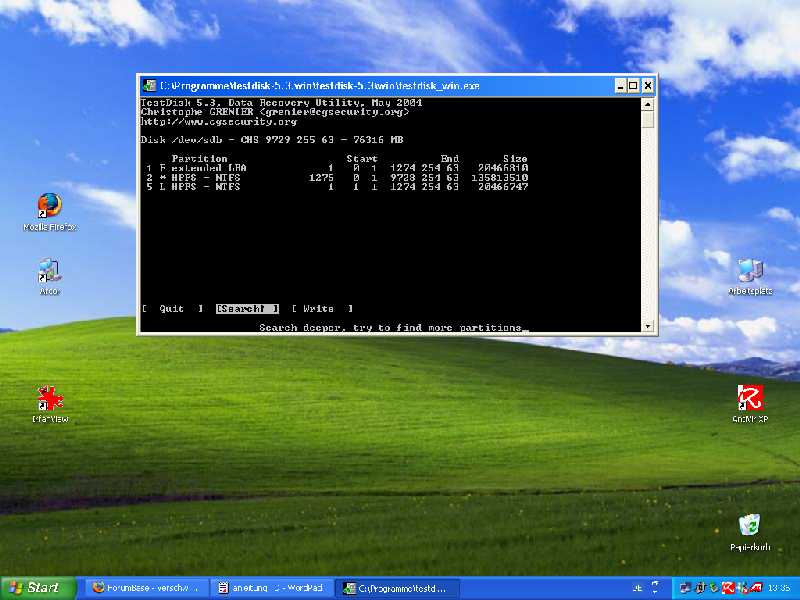Click the language bar options icon
Viewport: 800px width, 600px height.
655,587
